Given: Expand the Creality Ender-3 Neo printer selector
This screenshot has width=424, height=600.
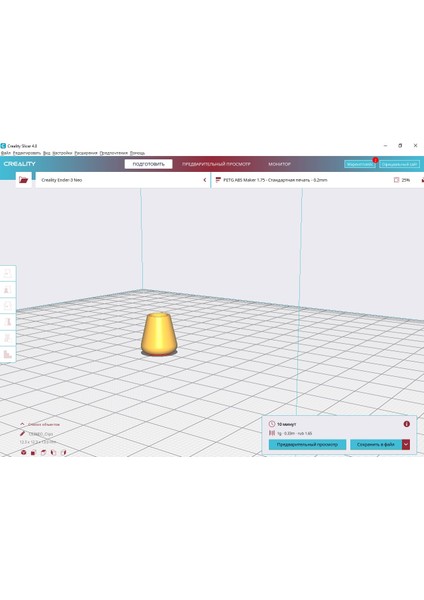Looking at the screenshot, I should click(x=123, y=179).
